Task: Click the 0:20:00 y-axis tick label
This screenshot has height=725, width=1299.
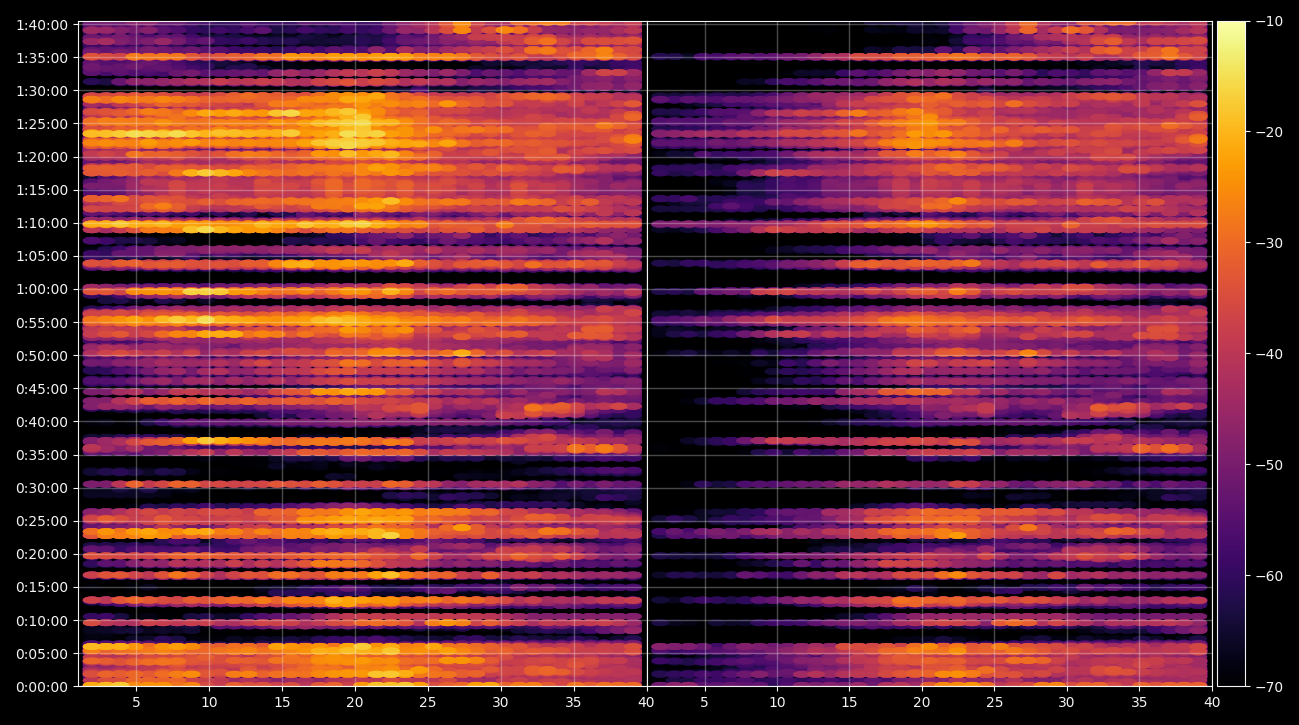Action: [x=43, y=554]
